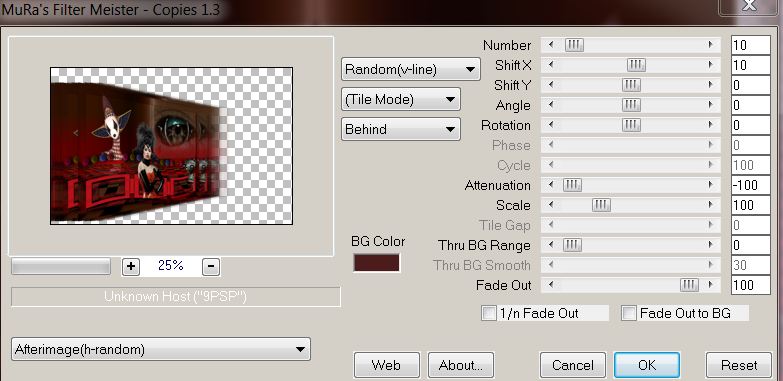Click right arrow of Fade Out slider
783x381 pixels.
pos(711,285)
